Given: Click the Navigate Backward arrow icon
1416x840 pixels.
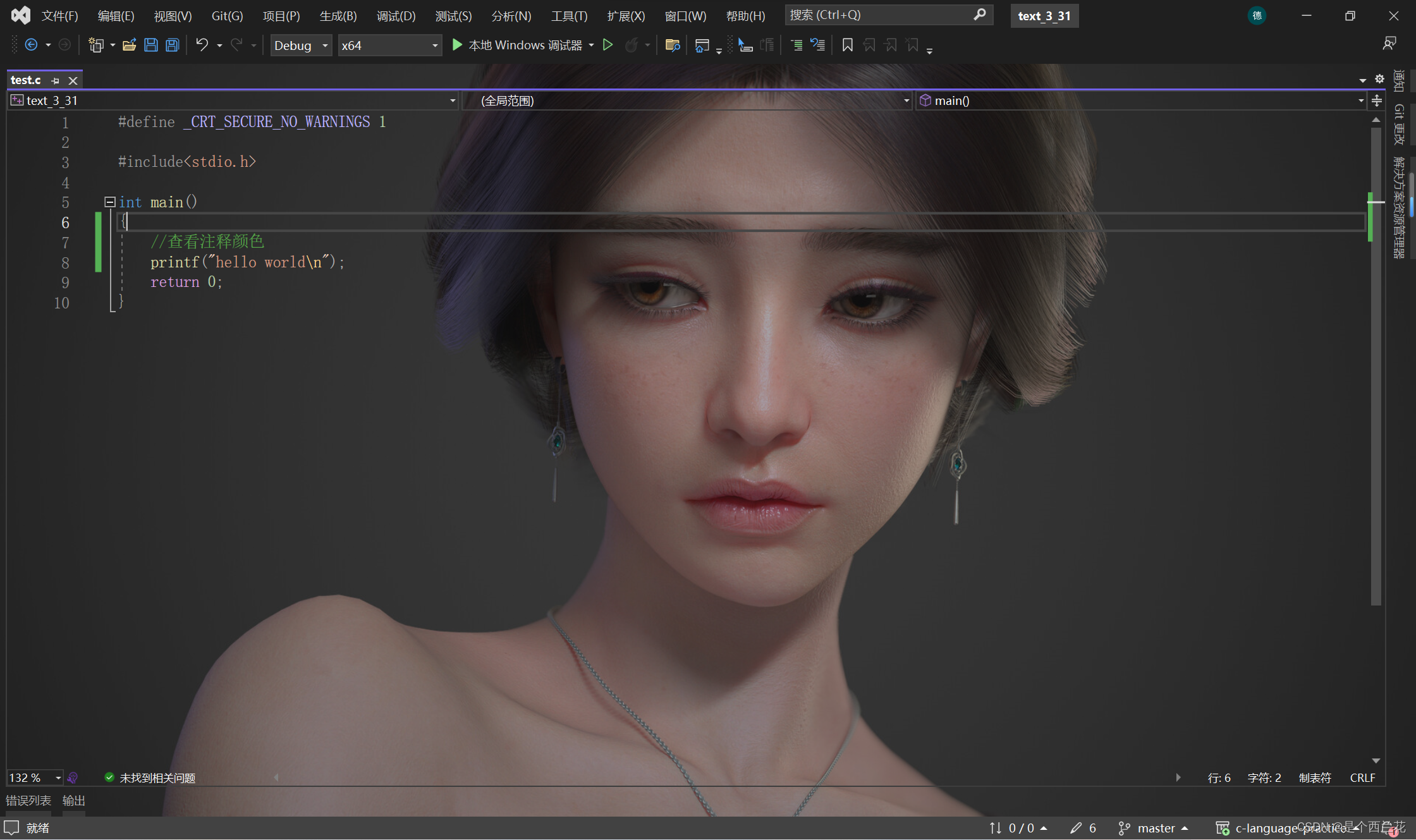Looking at the screenshot, I should [x=31, y=45].
